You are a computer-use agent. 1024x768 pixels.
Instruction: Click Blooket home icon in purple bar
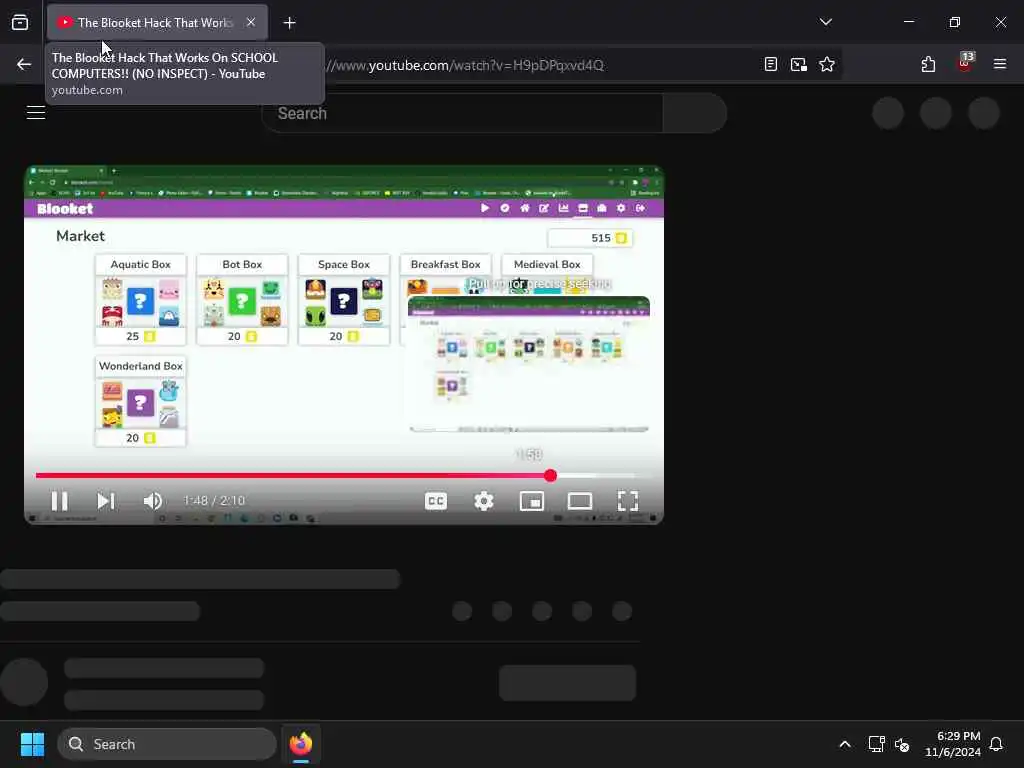(524, 208)
